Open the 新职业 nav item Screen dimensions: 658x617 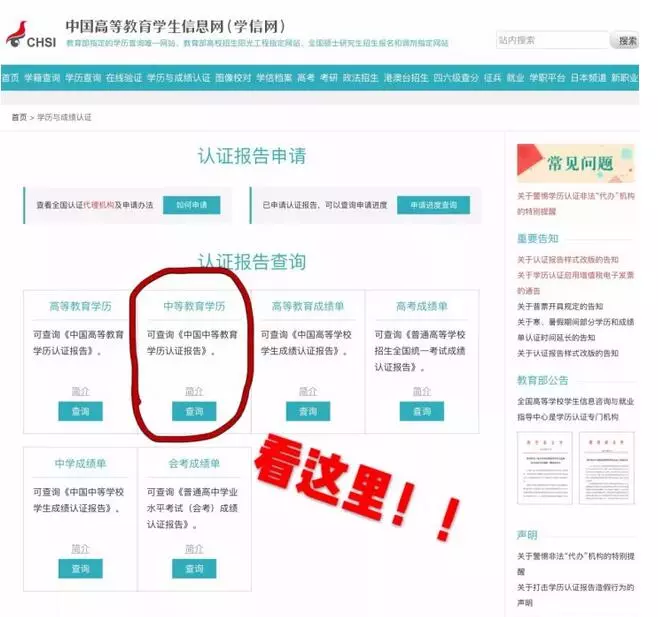pyautogui.click(x=624, y=78)
